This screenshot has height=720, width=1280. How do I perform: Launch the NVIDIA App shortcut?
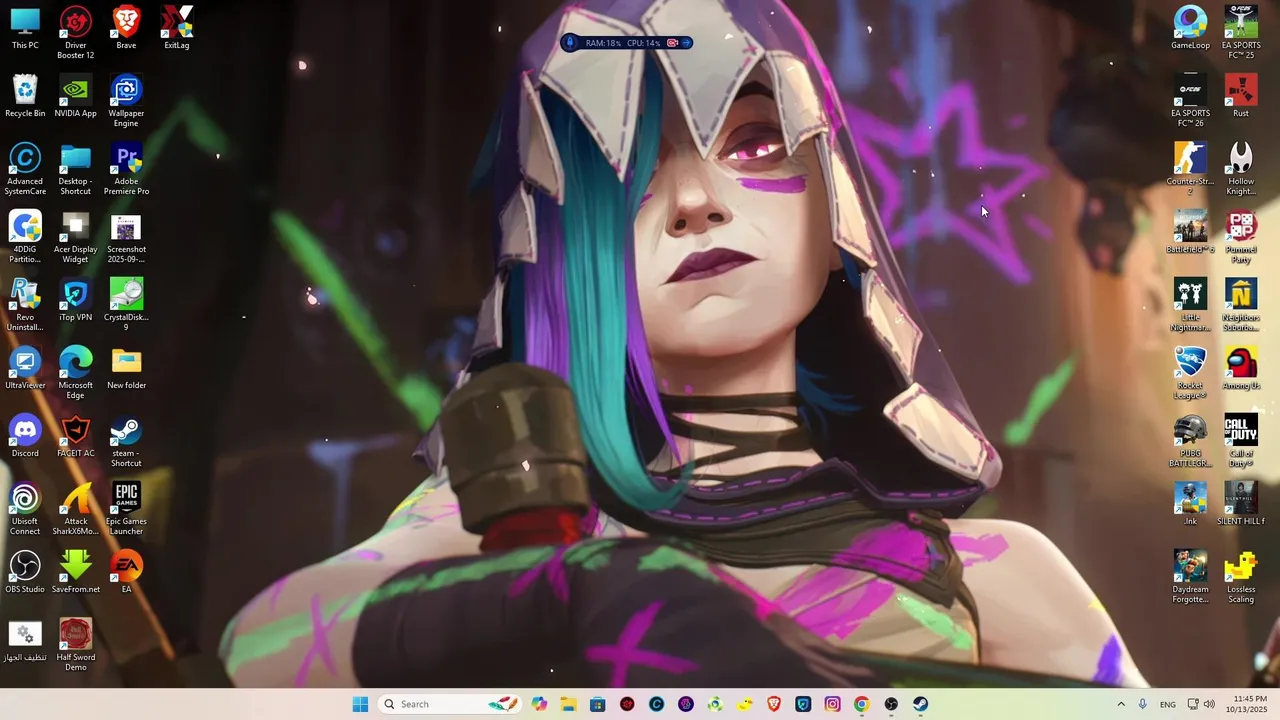coord(75,96)
